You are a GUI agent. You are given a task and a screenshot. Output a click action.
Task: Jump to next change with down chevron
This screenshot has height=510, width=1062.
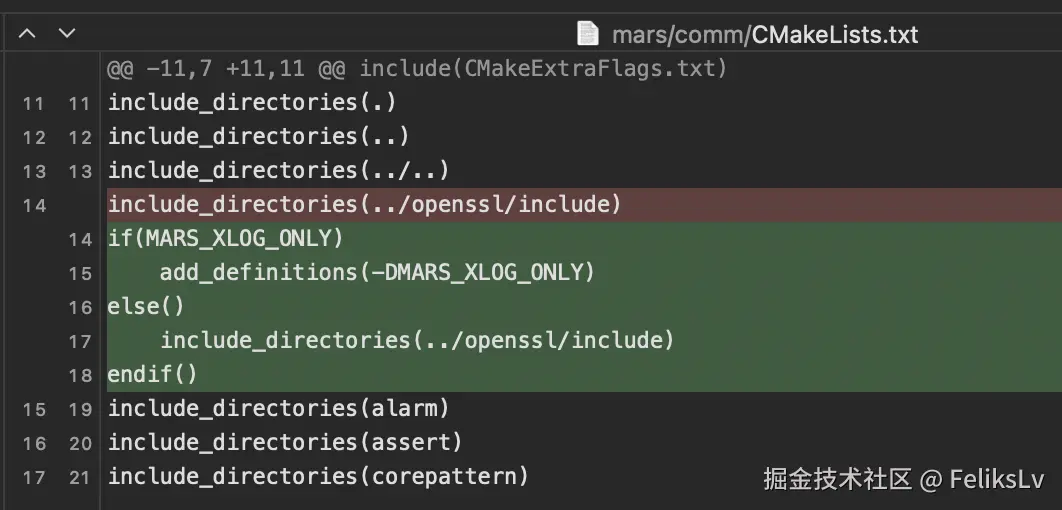point(66,34)
